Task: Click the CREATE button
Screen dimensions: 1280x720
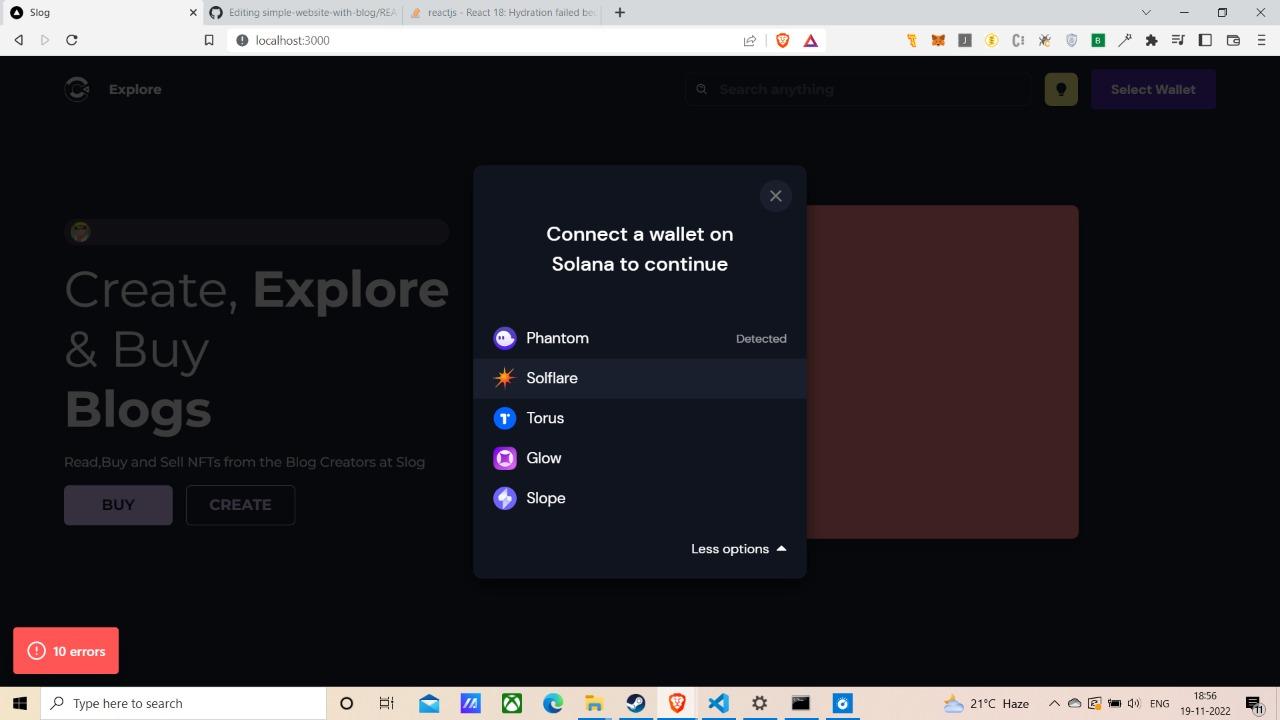Action: tap(240, 505)
